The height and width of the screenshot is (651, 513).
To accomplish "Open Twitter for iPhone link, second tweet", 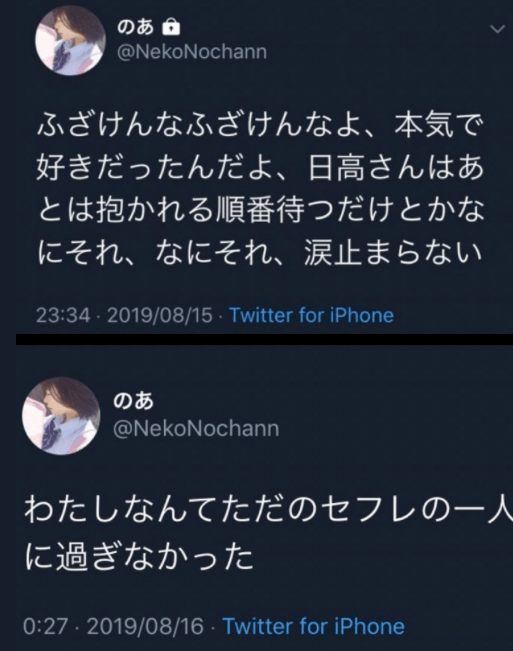I will (x=314, y=626).
